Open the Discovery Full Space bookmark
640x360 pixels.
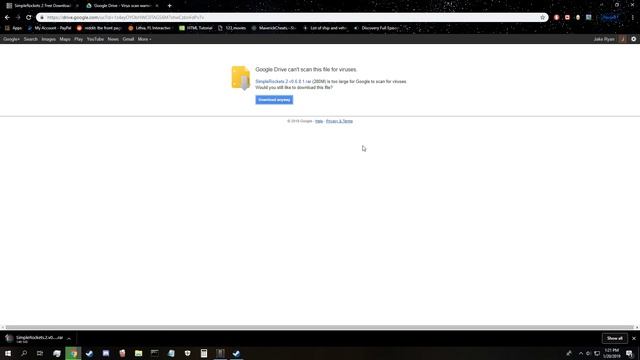(x=376, y=28)
